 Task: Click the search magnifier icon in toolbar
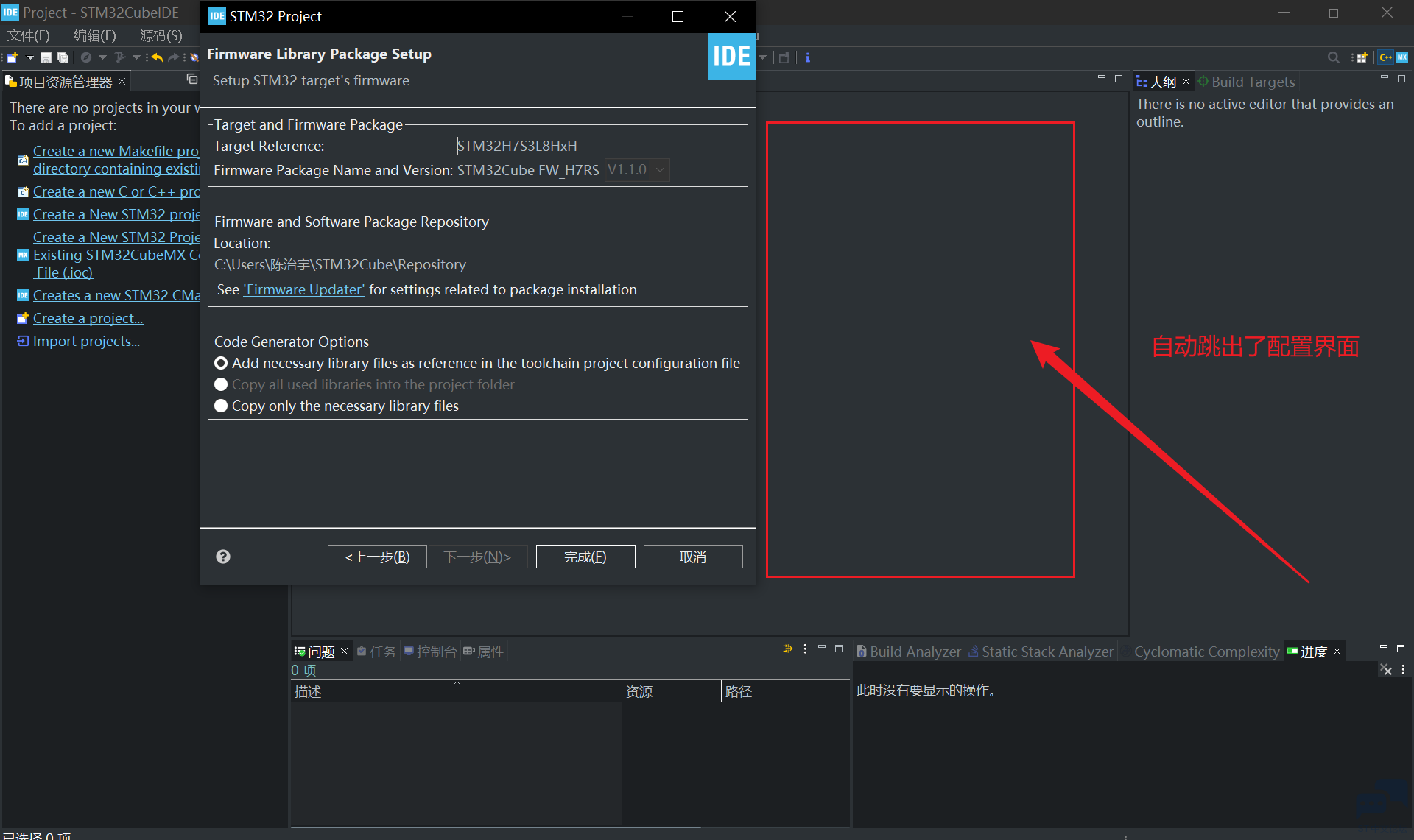click(x=1334, y=57)
